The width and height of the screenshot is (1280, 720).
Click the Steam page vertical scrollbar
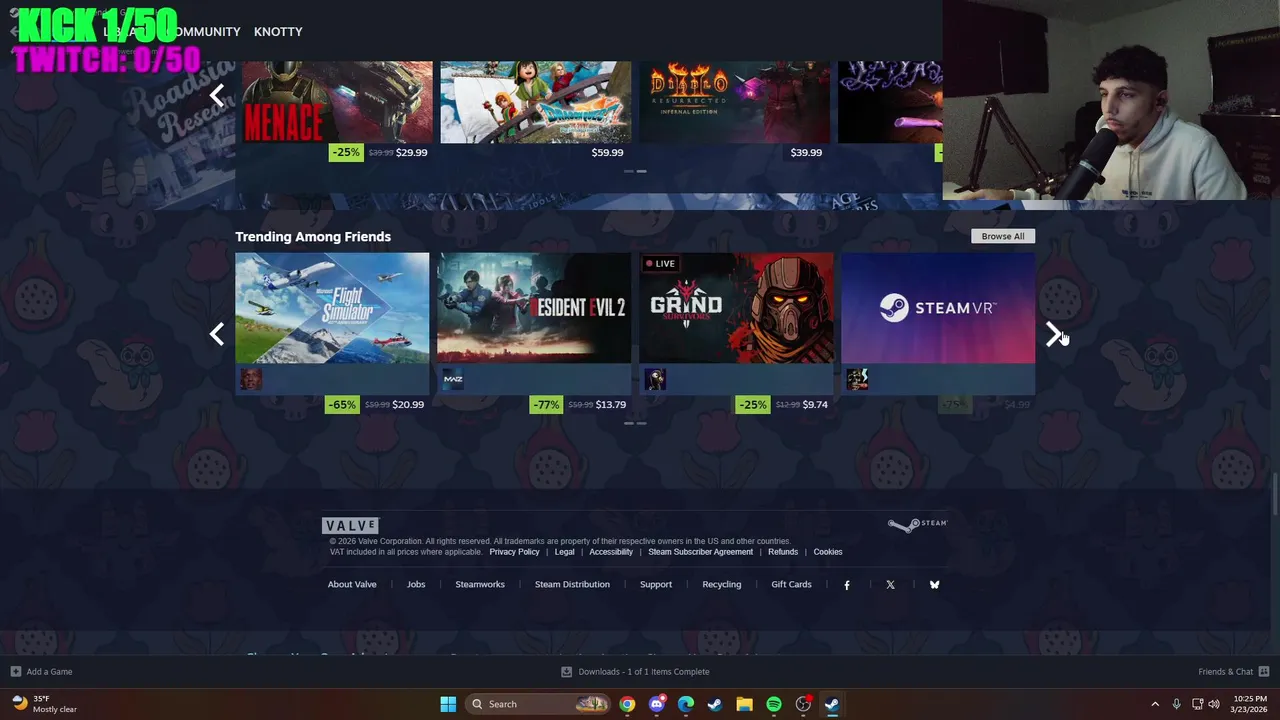[x=1275, y=495]
